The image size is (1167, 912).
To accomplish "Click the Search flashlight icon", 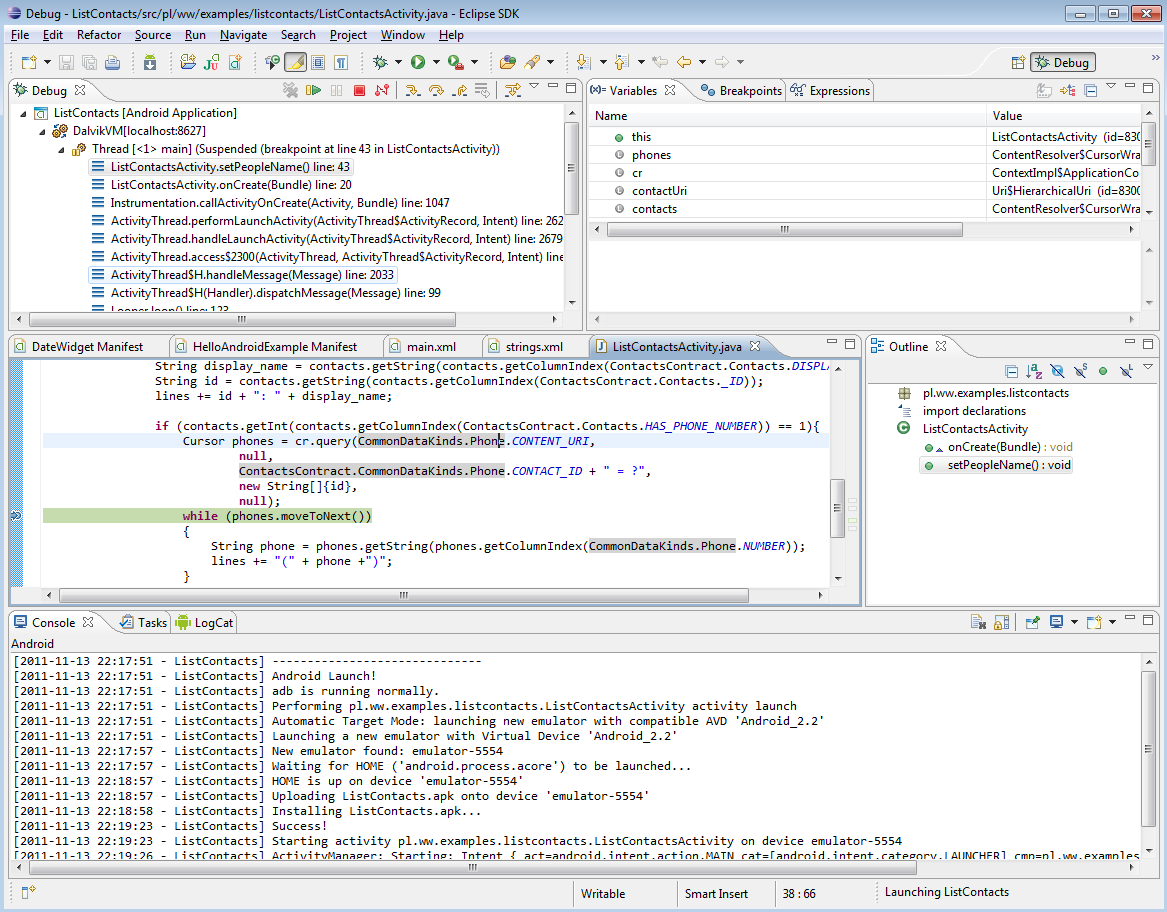I will 532,63.
